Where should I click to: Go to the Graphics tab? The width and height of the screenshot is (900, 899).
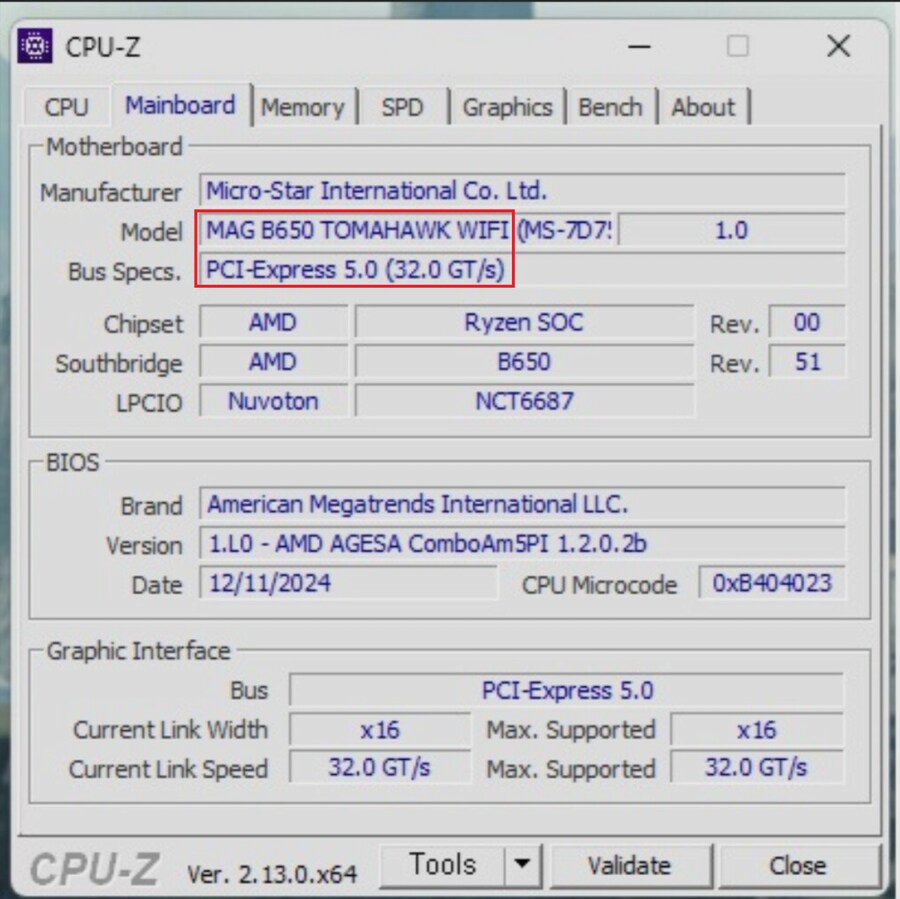pyautogui.click(x=507, y=107)
